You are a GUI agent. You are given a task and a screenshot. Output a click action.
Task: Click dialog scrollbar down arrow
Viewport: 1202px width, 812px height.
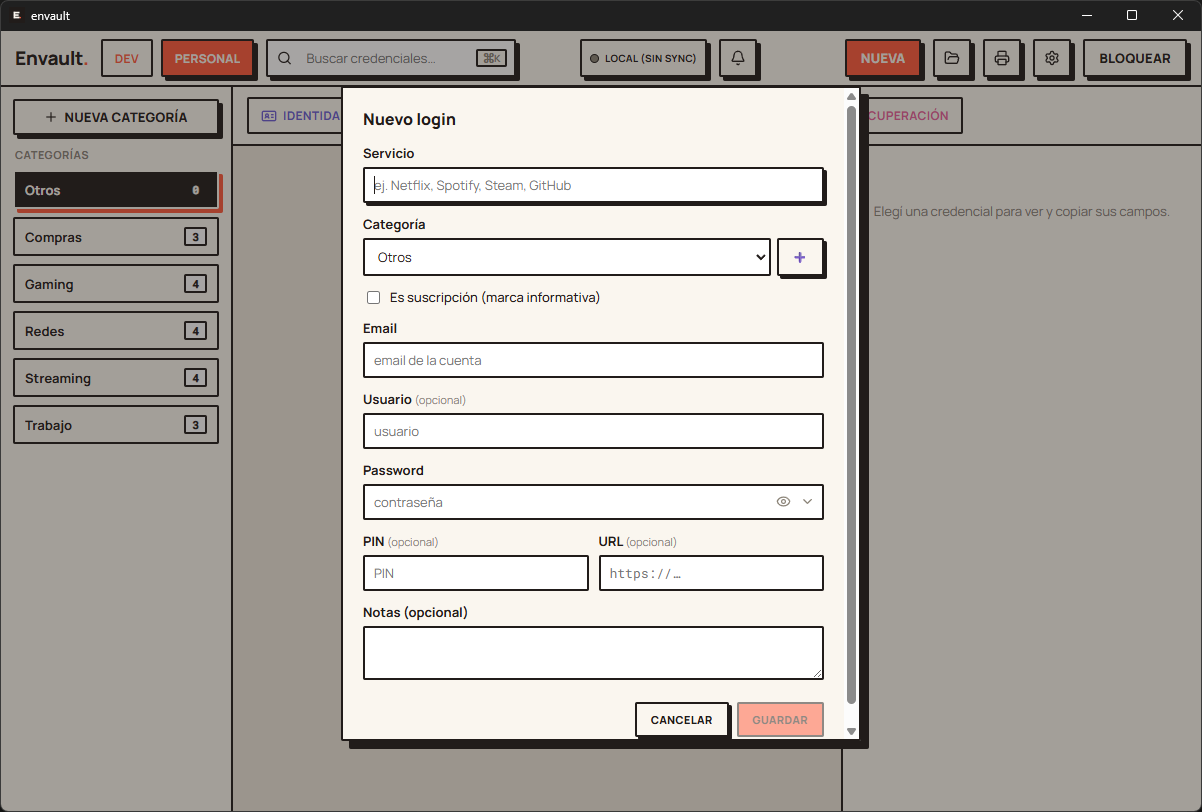(x=851, y=731)
